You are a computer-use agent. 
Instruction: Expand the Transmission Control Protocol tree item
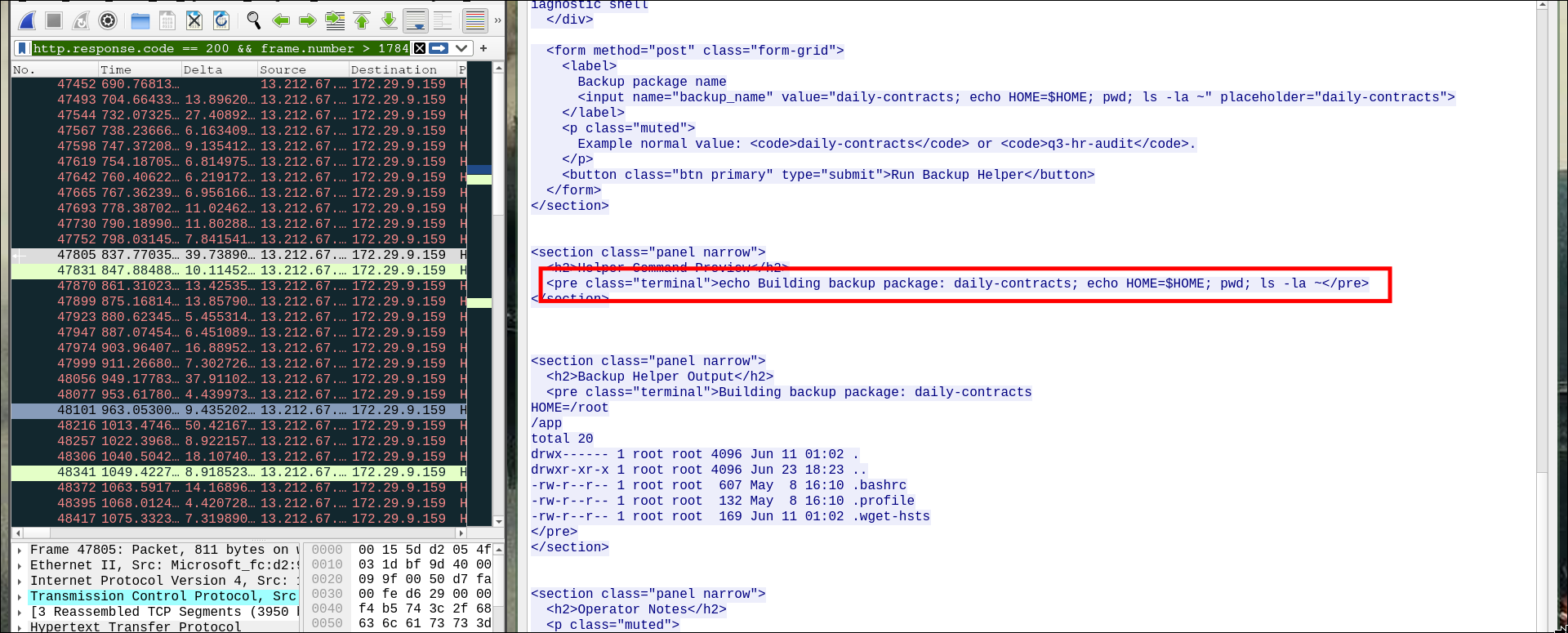[19, 596]
